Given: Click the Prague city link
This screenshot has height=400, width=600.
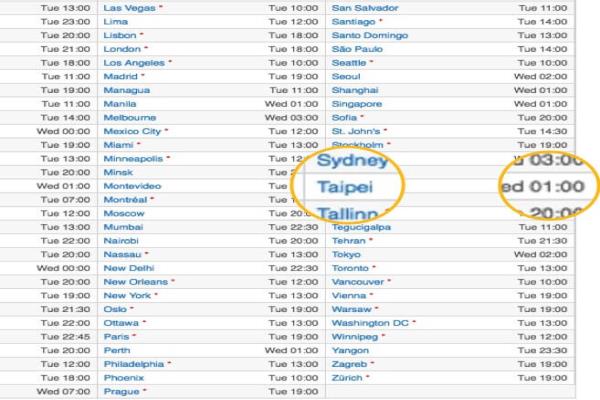Looking at the screenshot, I should point(120,392).
